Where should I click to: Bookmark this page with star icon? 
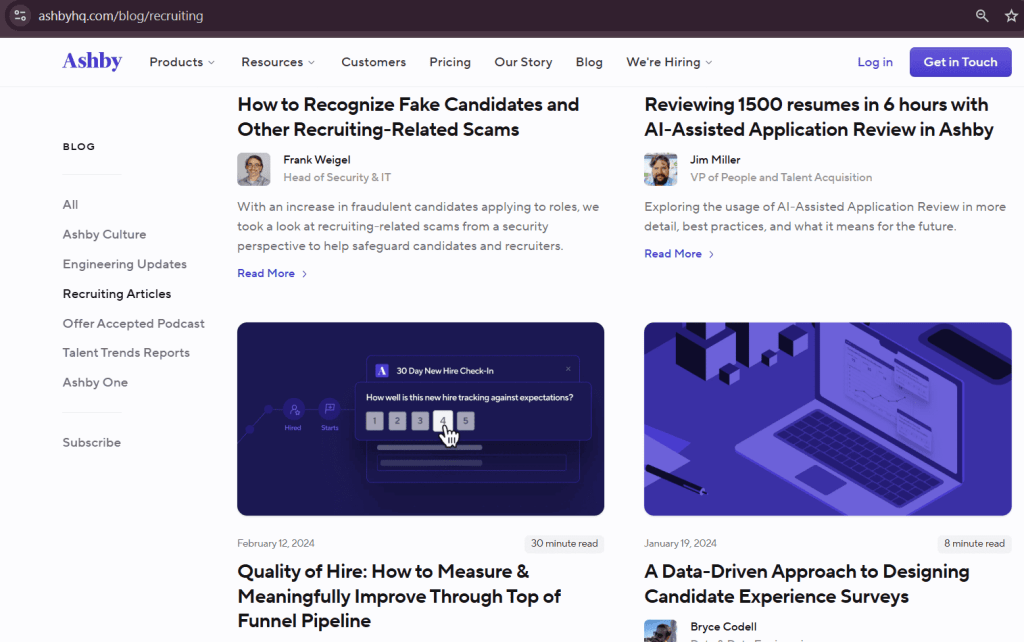coord(1011,16)
